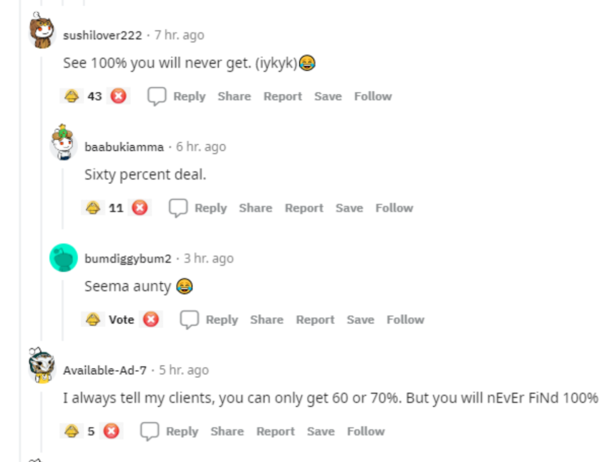Click reply bubble icon under baabukiamma's comment
The image size is (616, 462).
coord(178,208)
